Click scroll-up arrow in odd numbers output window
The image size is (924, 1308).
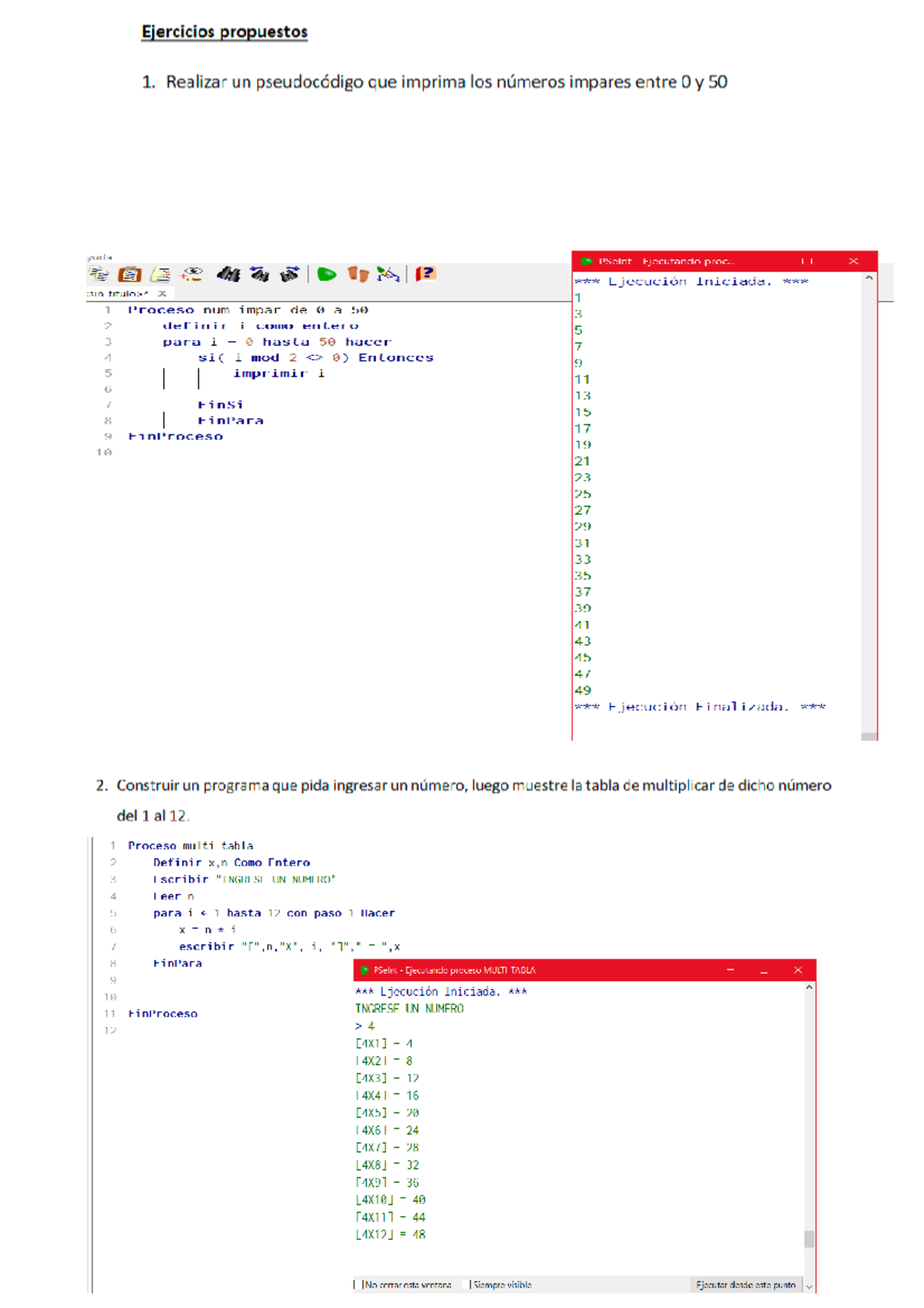point(869,278)
